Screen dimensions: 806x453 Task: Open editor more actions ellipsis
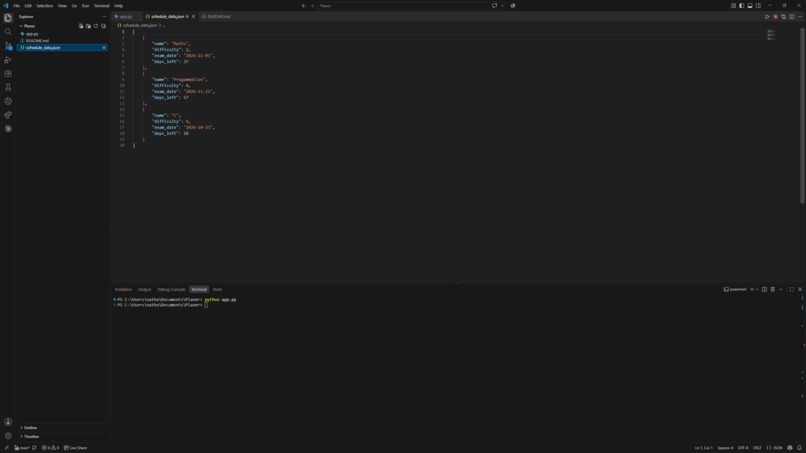pos(800,16)
